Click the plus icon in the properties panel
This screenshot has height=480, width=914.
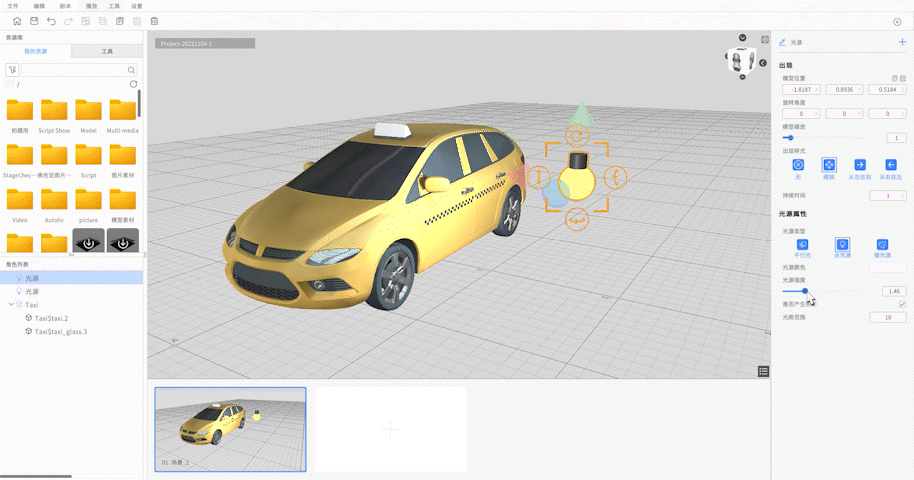coord(902,42)
